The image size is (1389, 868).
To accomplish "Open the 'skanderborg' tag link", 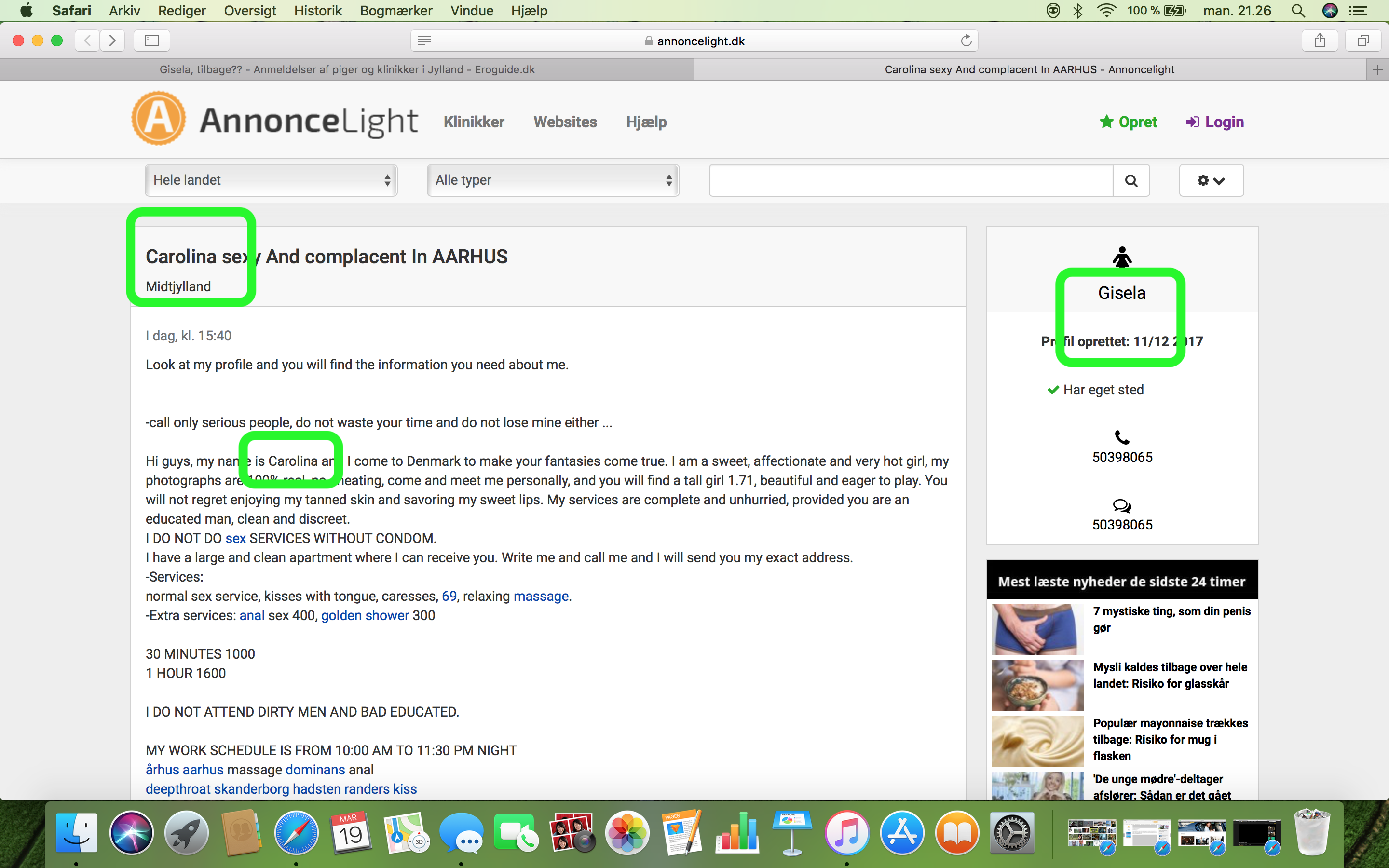I will [x=251, y=789].
